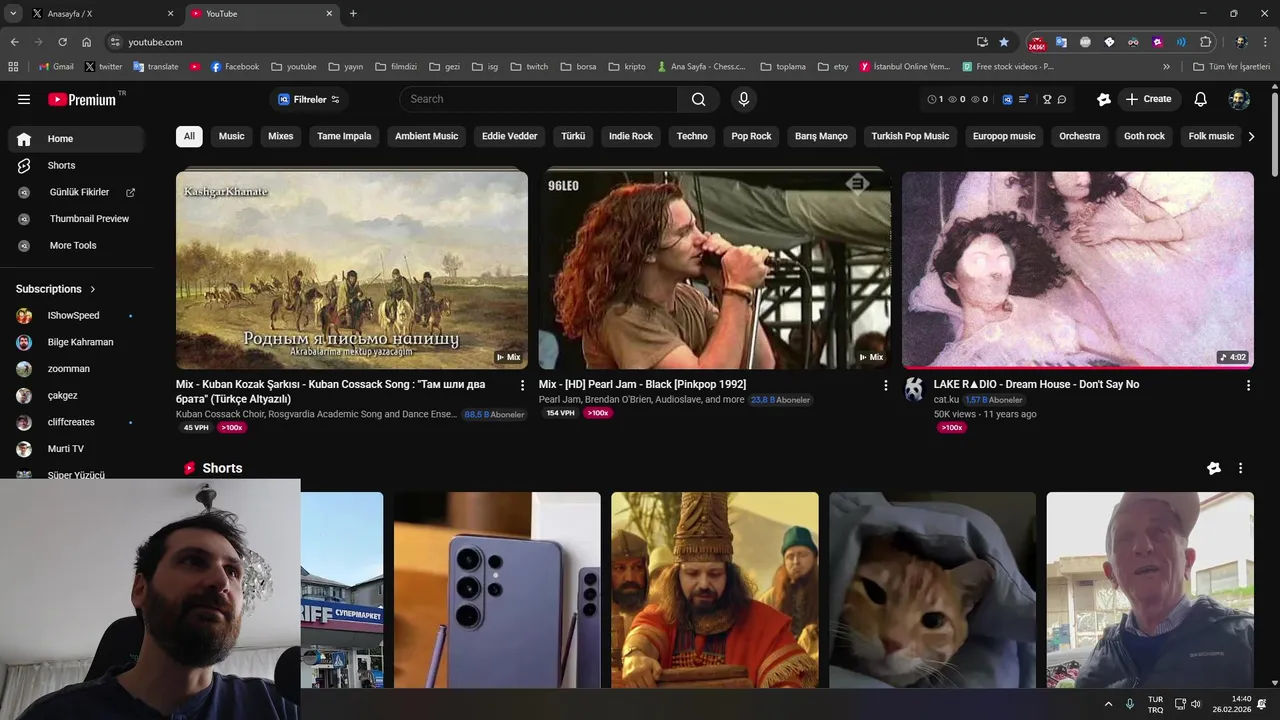Open the cliffcreates channel
Viewport: 1280px width, 720px height.
pos(76,422)
